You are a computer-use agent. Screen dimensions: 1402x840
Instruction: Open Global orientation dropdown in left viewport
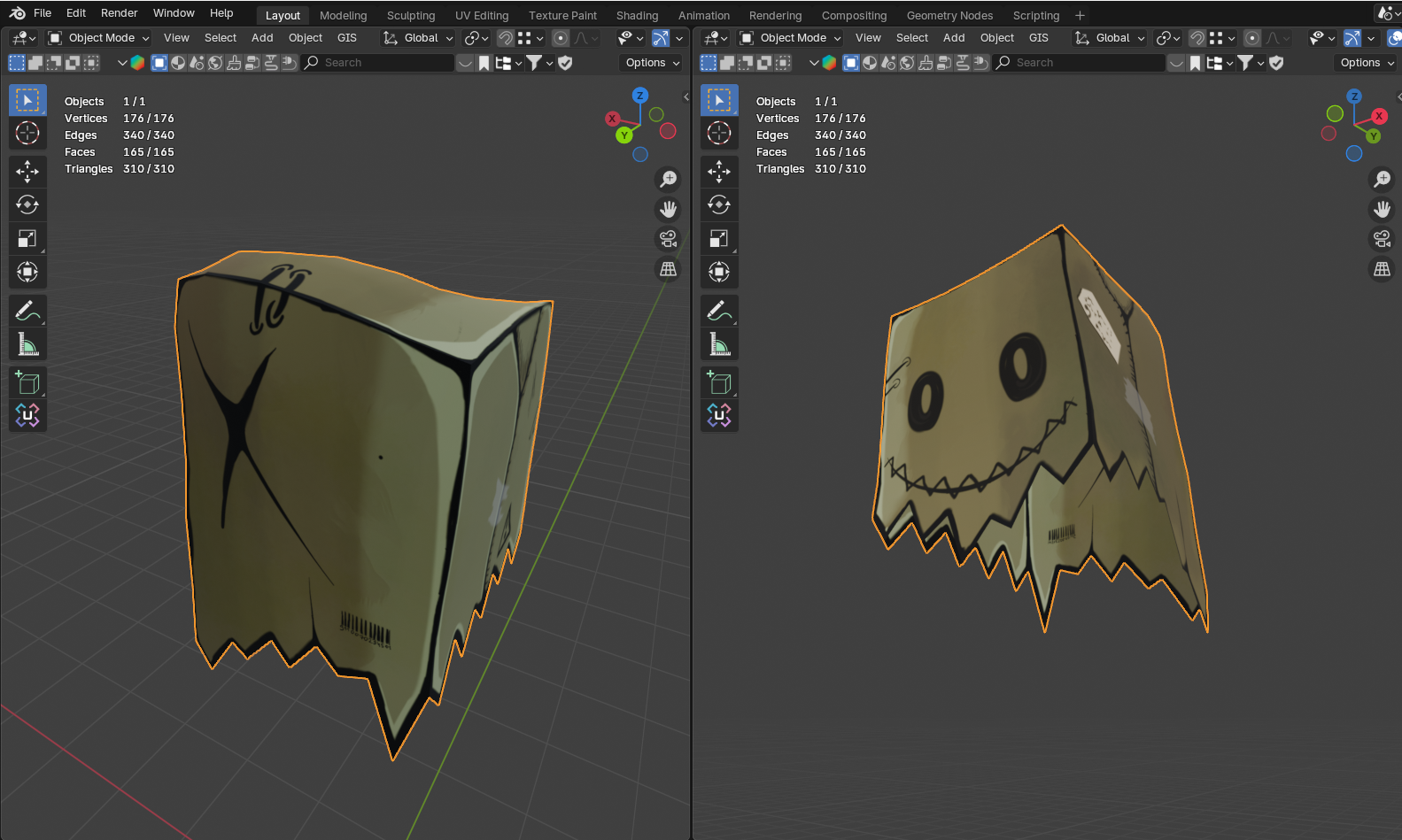point(418,38)
